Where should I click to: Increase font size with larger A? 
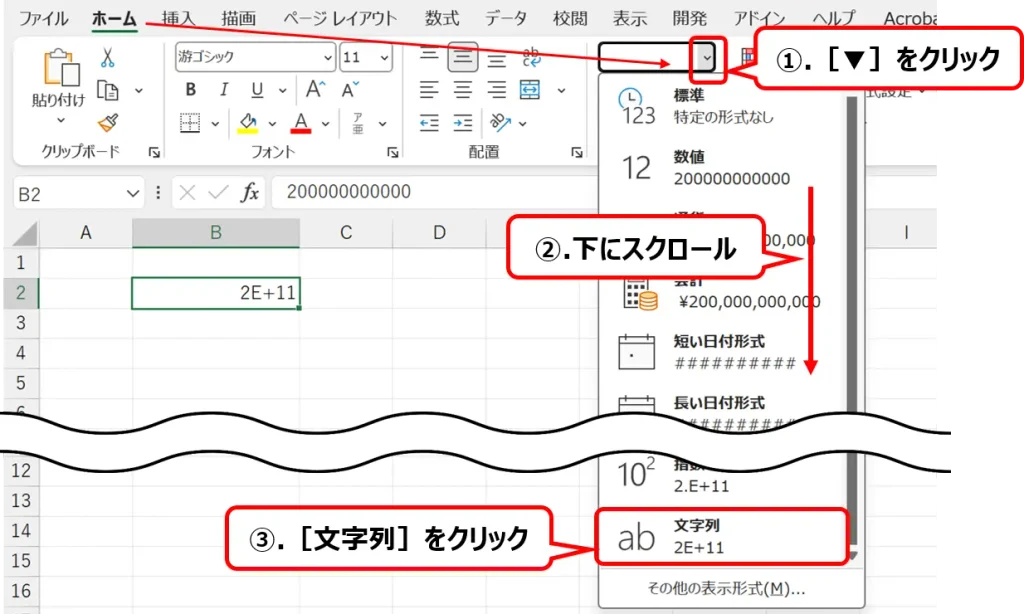[x=315, y=89]
